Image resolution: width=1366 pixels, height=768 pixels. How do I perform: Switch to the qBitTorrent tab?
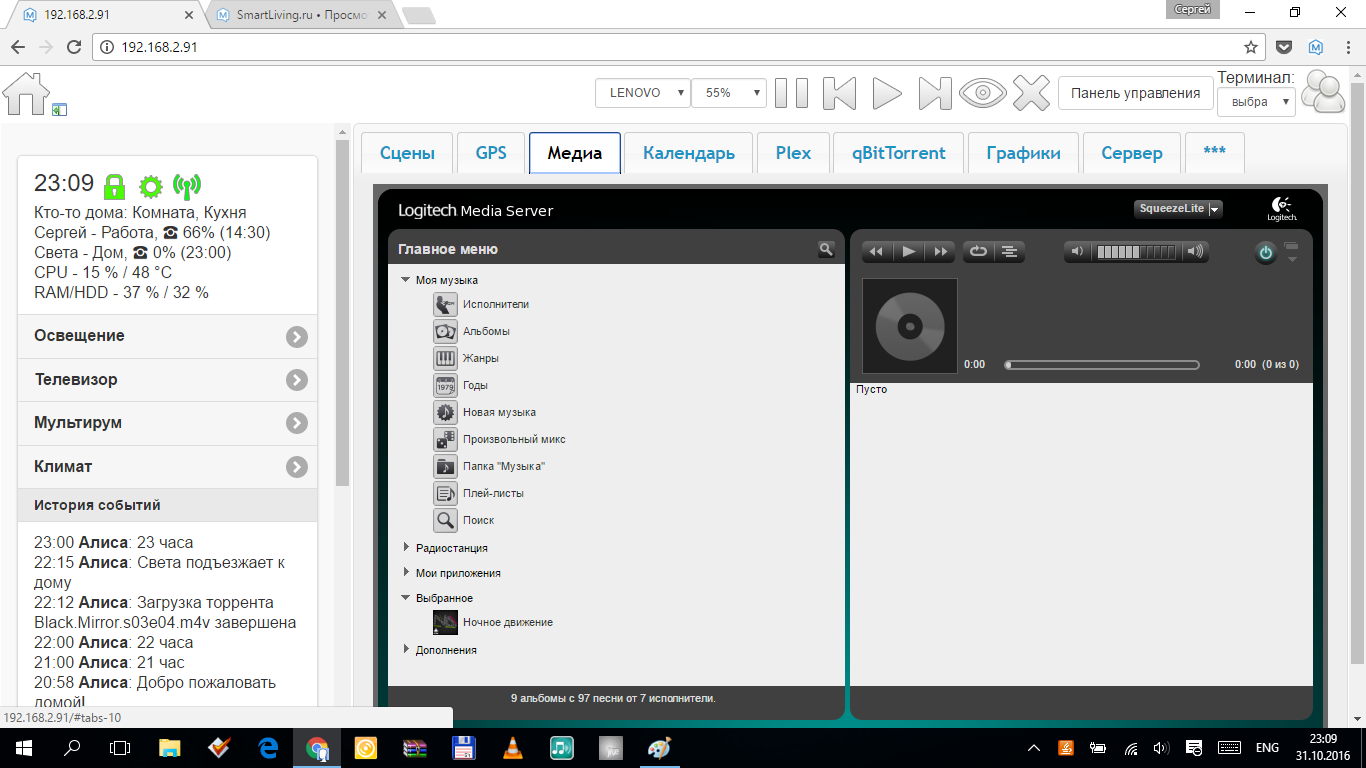click(x=899, y=153)
